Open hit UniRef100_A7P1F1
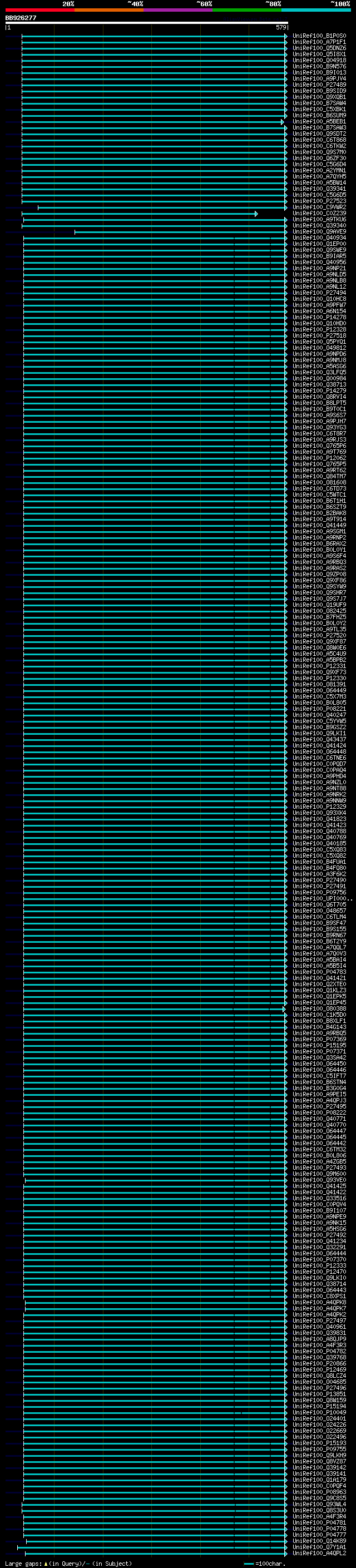Image resolution: width=356 pixels, height=1568 pixels. click(319, 42)
